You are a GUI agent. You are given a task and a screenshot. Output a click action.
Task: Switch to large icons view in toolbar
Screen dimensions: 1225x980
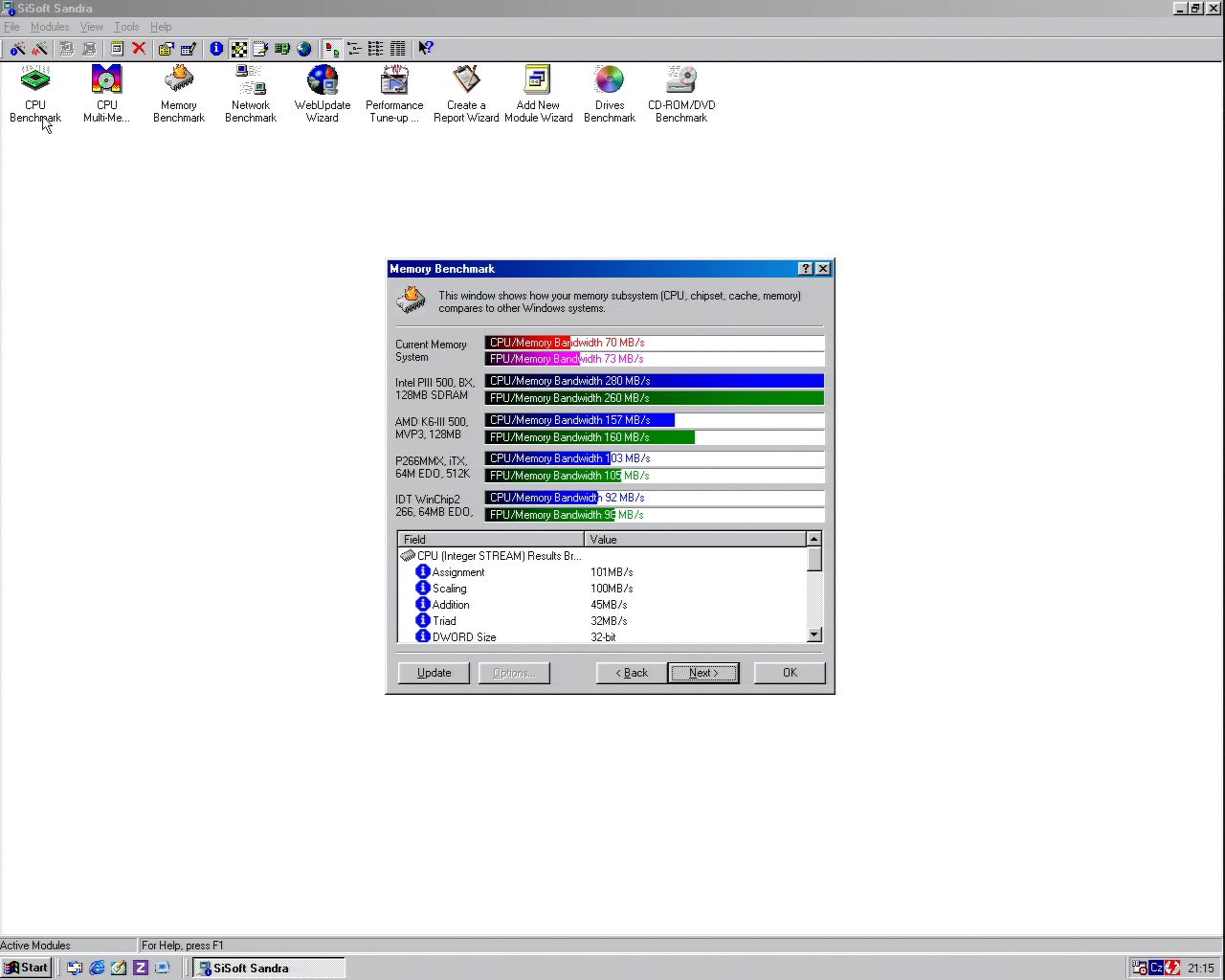[x=332, y=48]
